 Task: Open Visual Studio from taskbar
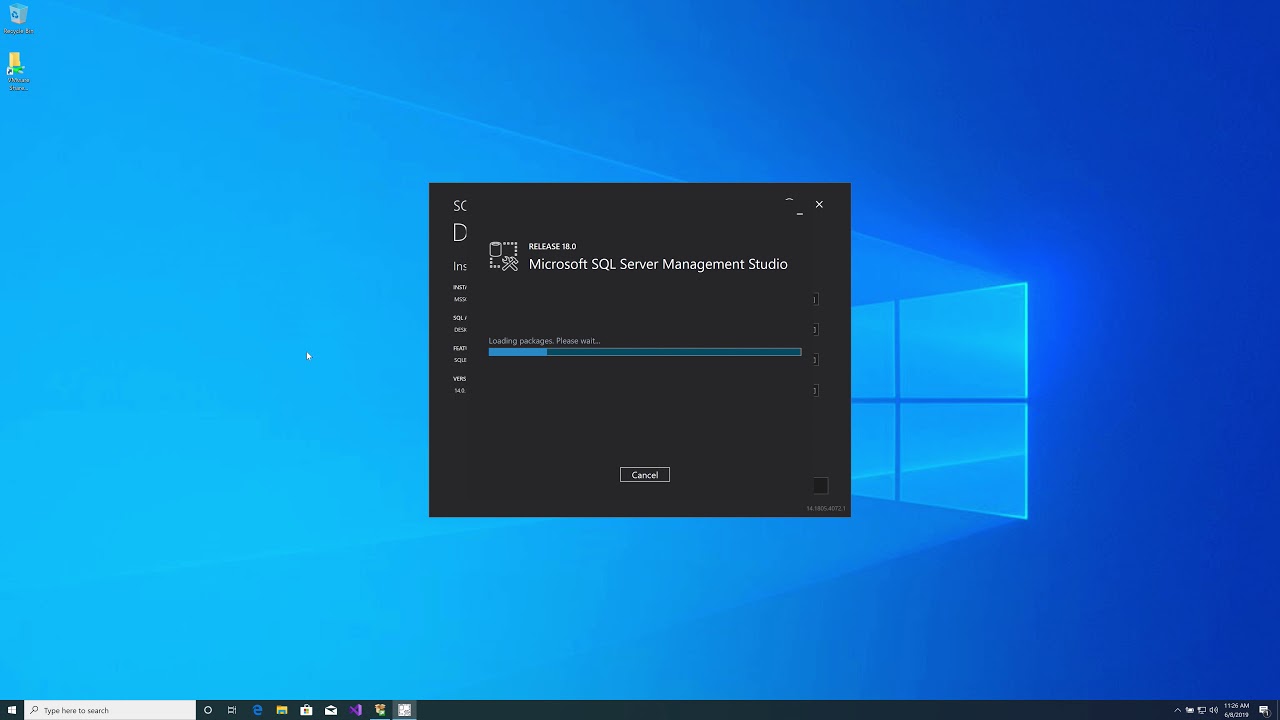[x=355, y=710]
